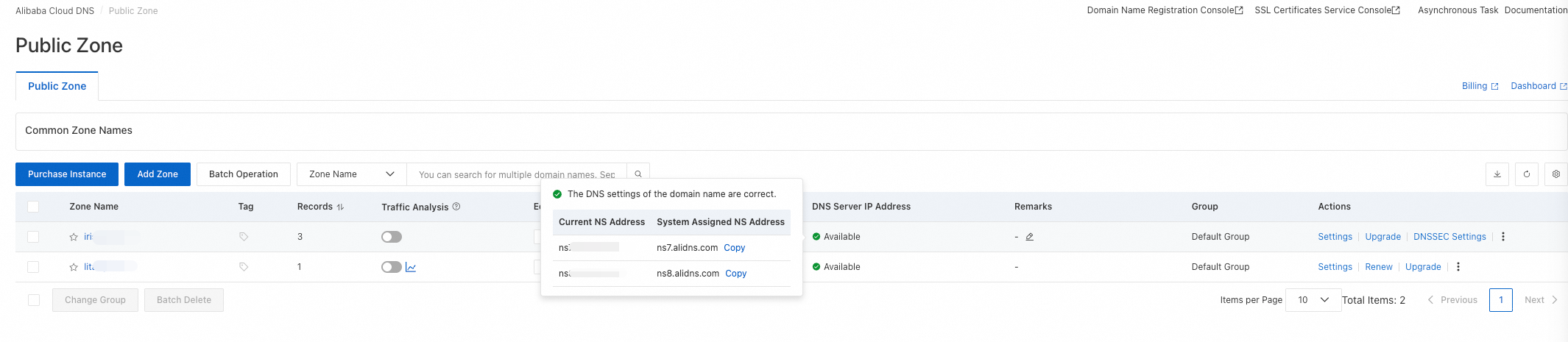
Task: Select all zones with header checkbox
Action: click(33, 207)
